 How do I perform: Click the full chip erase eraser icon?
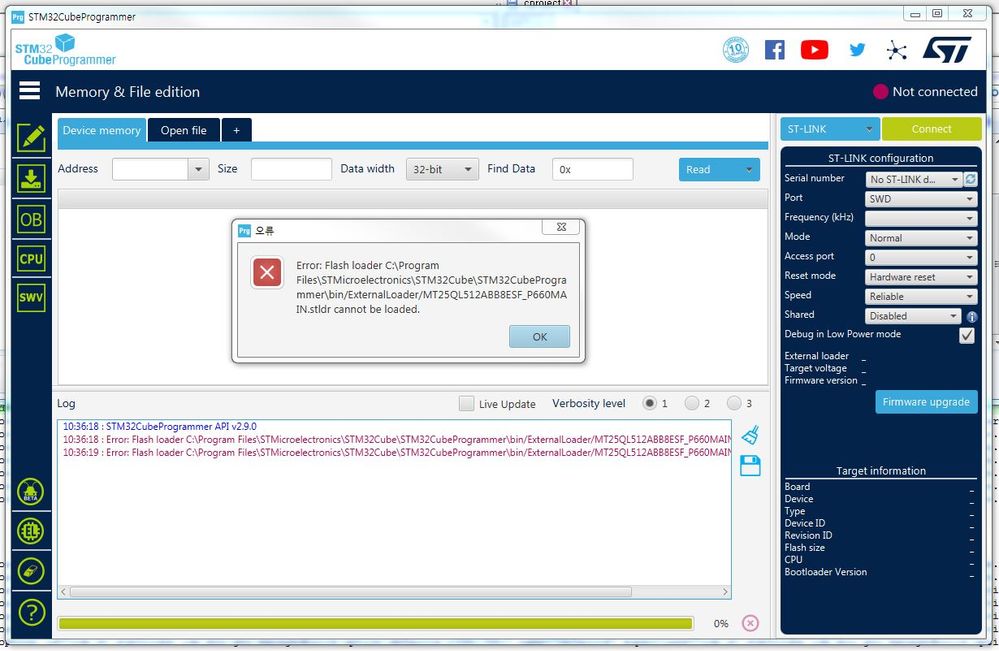[31, 571]
